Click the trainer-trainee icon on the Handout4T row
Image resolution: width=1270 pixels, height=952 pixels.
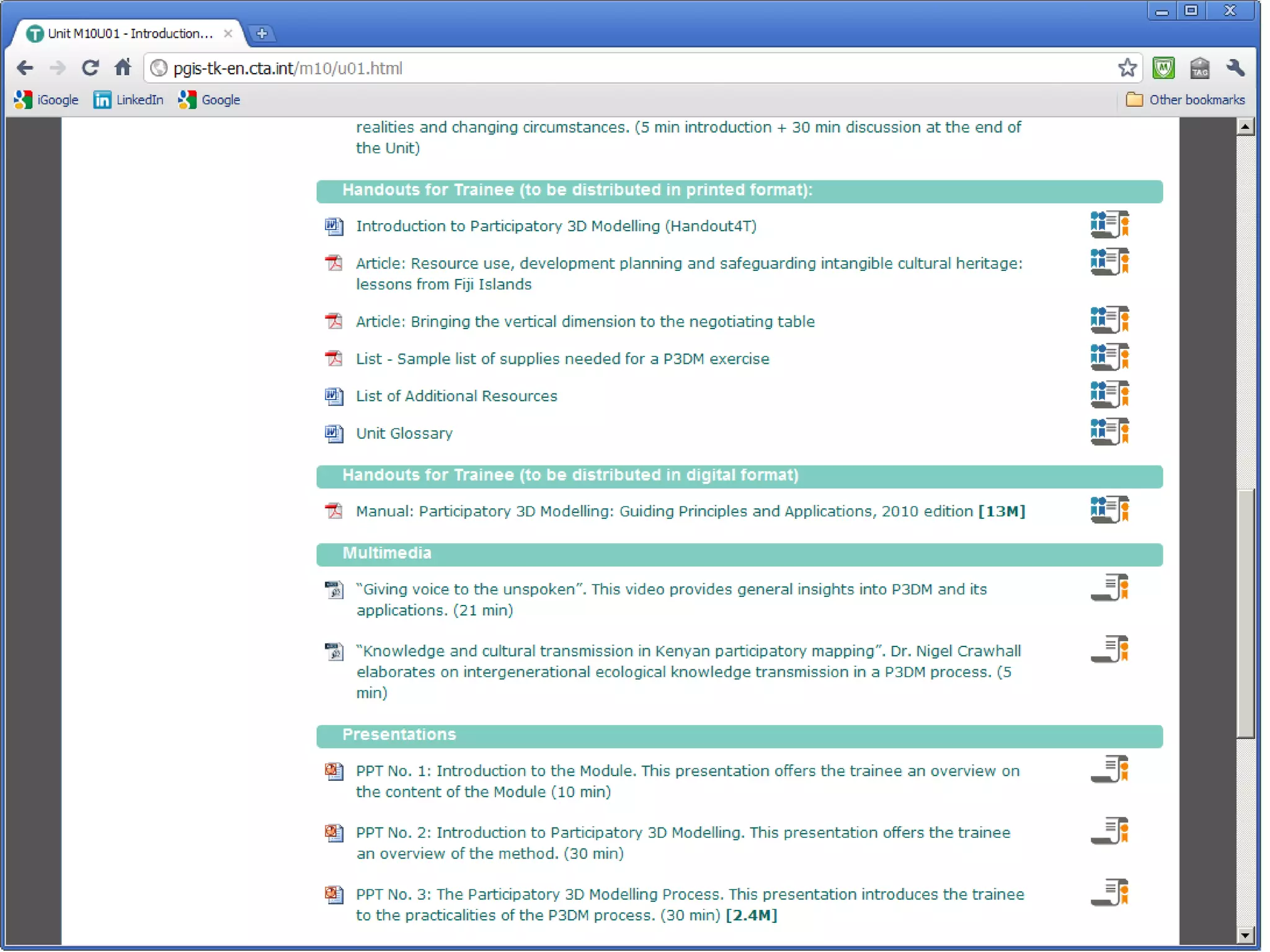(1109, 224)
